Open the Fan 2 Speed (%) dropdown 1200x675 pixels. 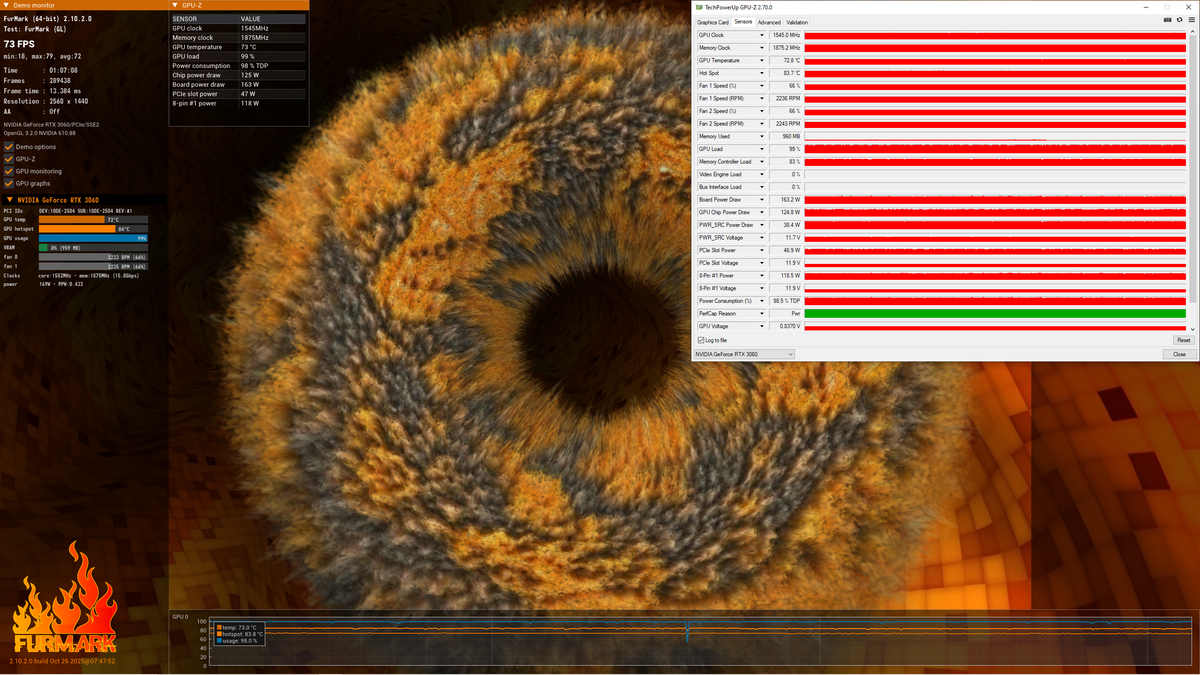point(762,111)
